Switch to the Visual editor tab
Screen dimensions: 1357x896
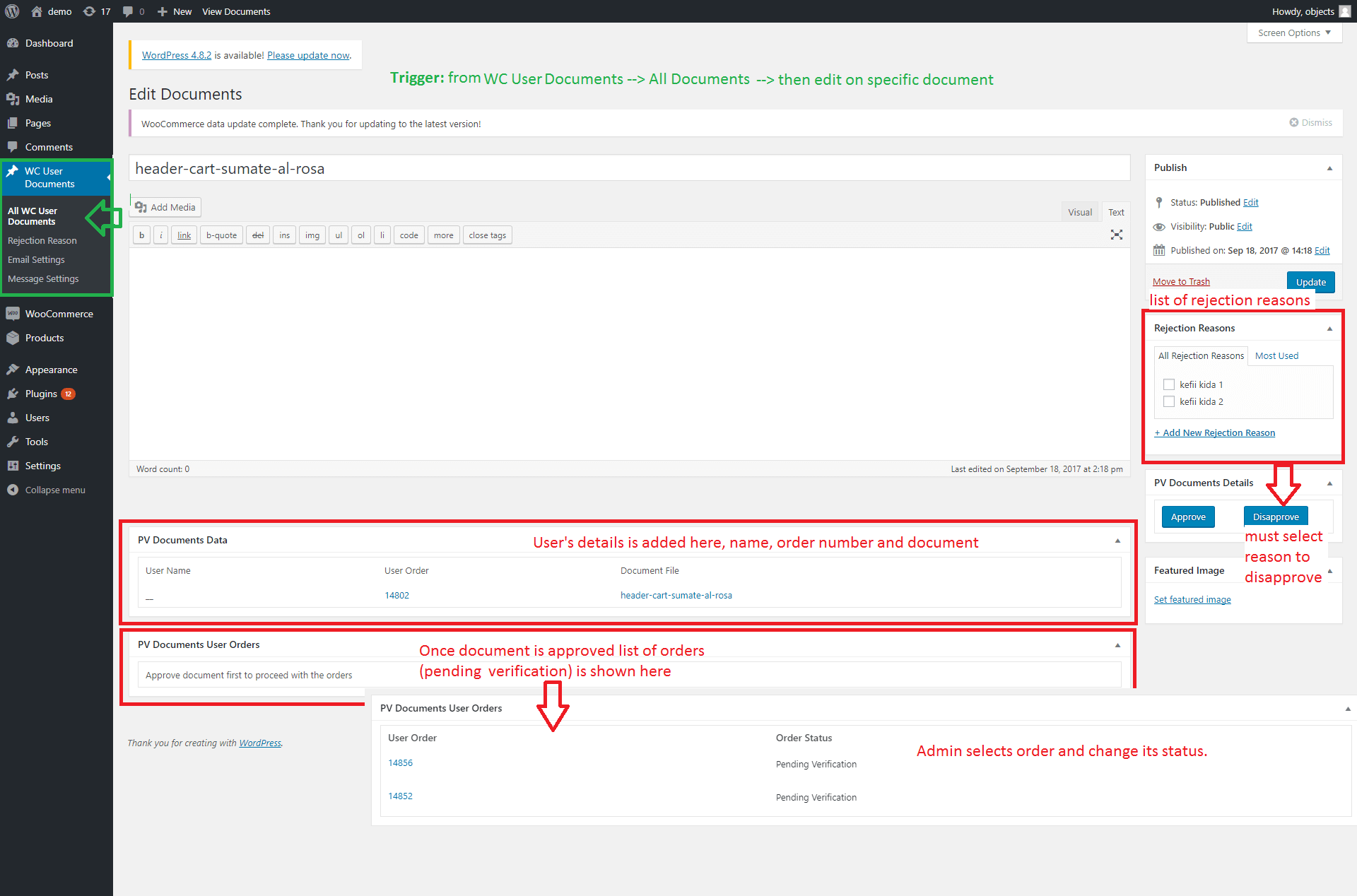1079,212
